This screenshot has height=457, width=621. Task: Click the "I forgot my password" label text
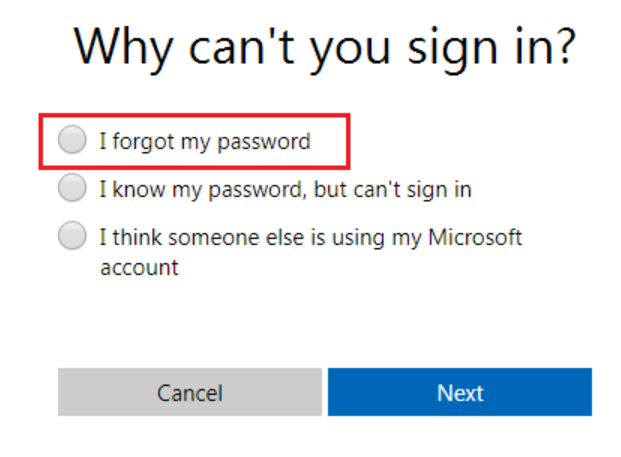tap(204, 142)
